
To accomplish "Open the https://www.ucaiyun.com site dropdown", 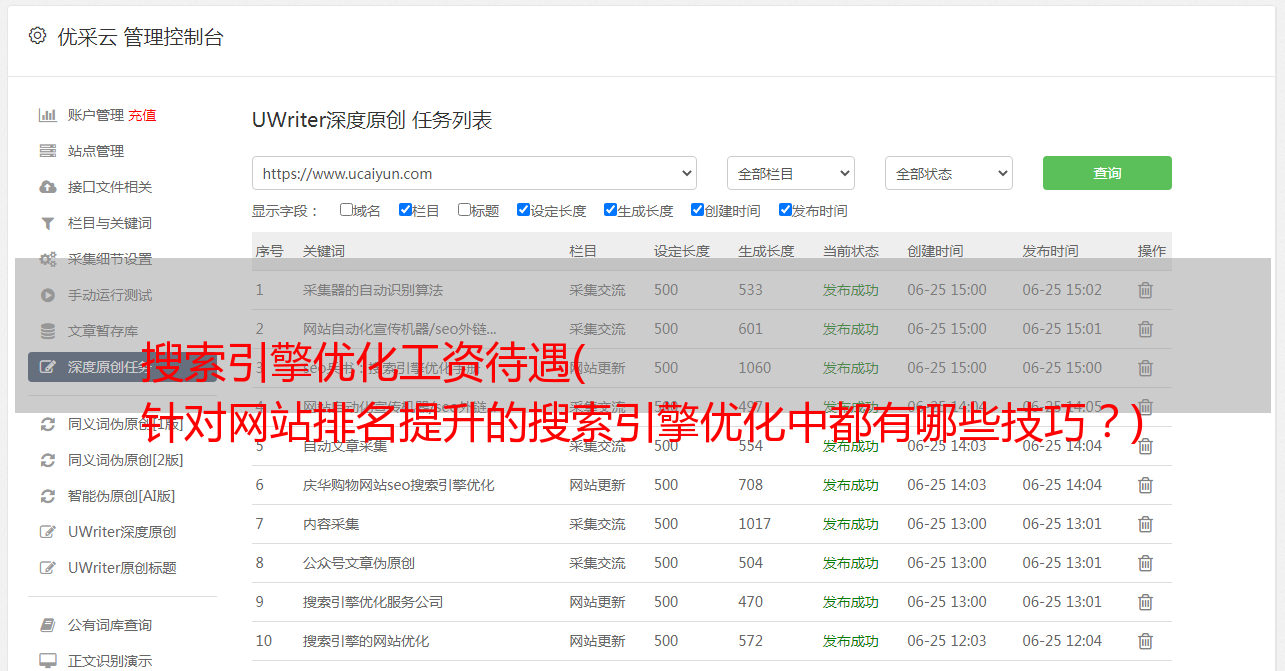I will (x=474, y=173).
